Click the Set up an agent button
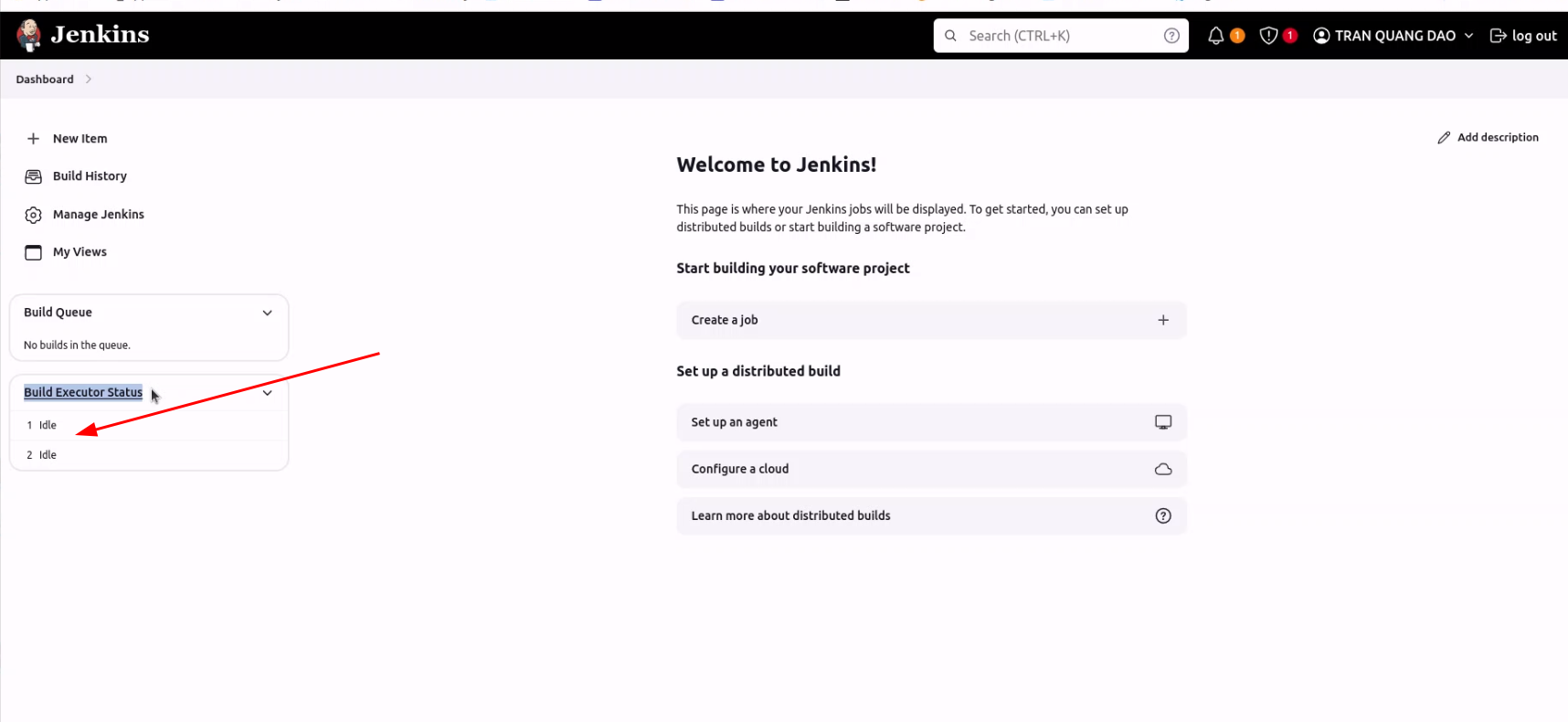The width and height of the screenshot is (1568, 722). (x=931, y=422)
